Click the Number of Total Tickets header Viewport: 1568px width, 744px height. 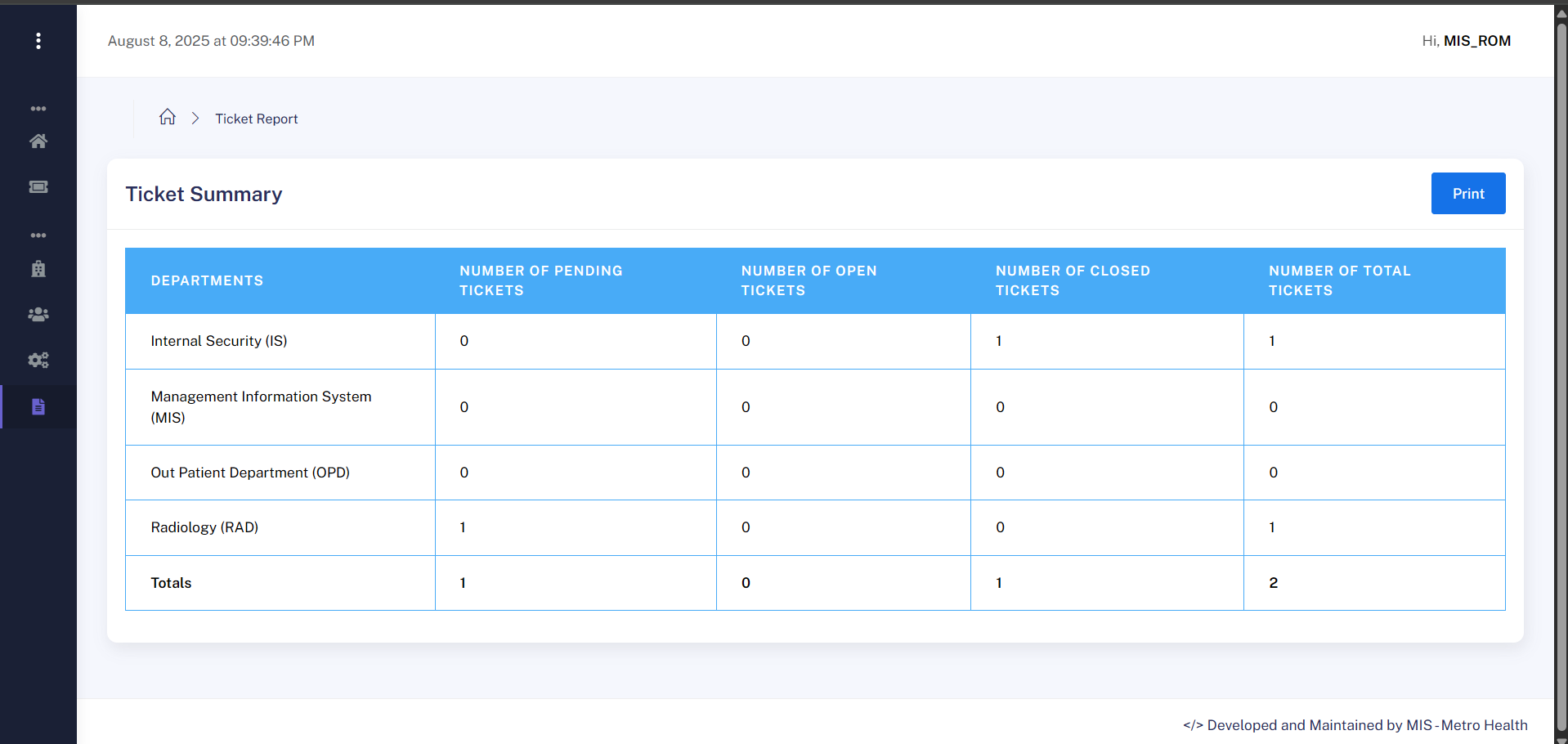tap(1339, 280)
